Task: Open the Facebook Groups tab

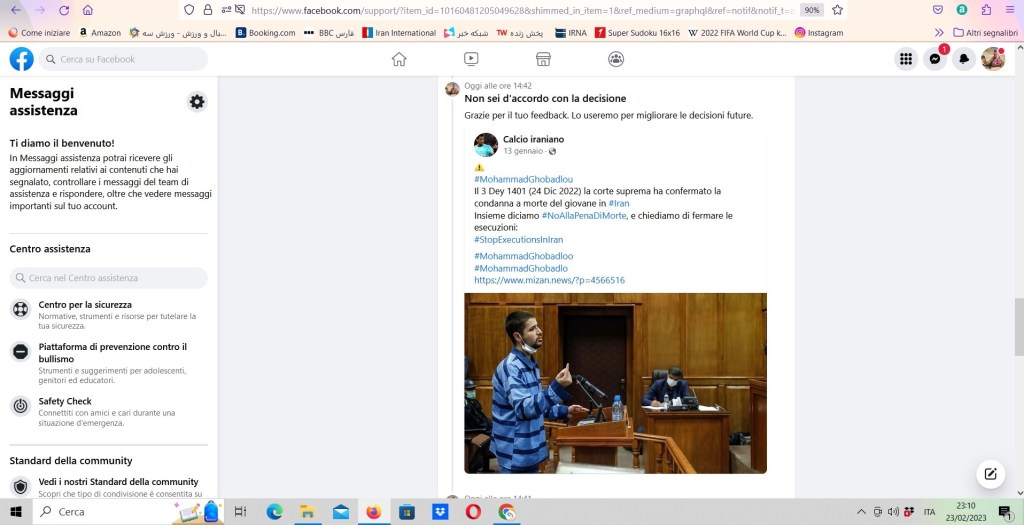Action: [616, 59]
